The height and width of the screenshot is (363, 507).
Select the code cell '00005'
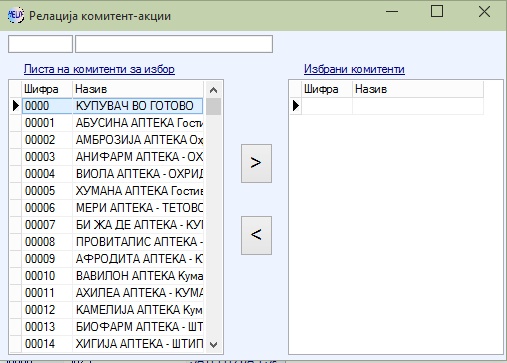47,191
